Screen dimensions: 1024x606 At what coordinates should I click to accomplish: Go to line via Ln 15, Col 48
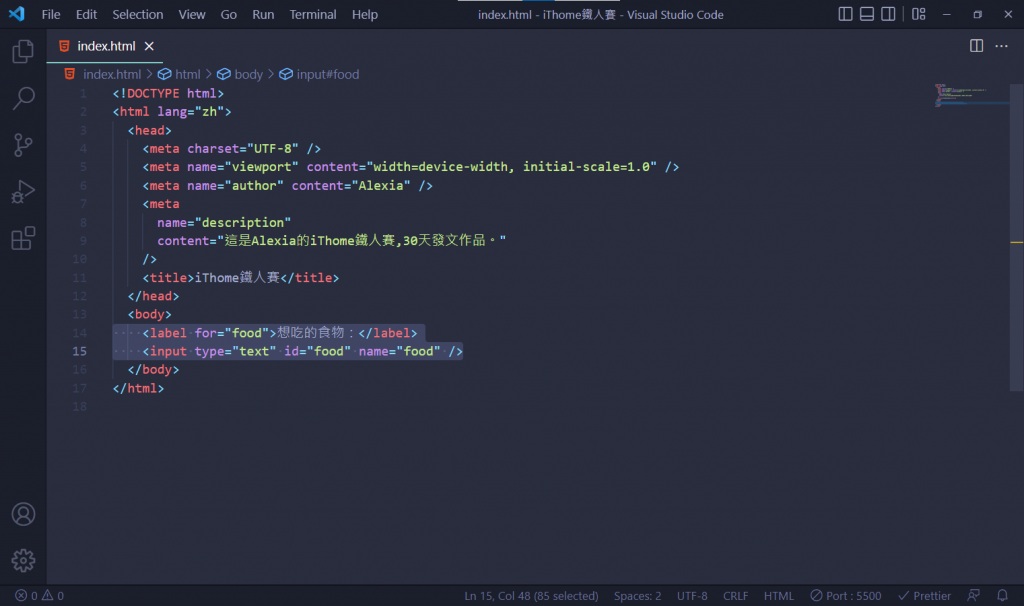click(531, 596)
